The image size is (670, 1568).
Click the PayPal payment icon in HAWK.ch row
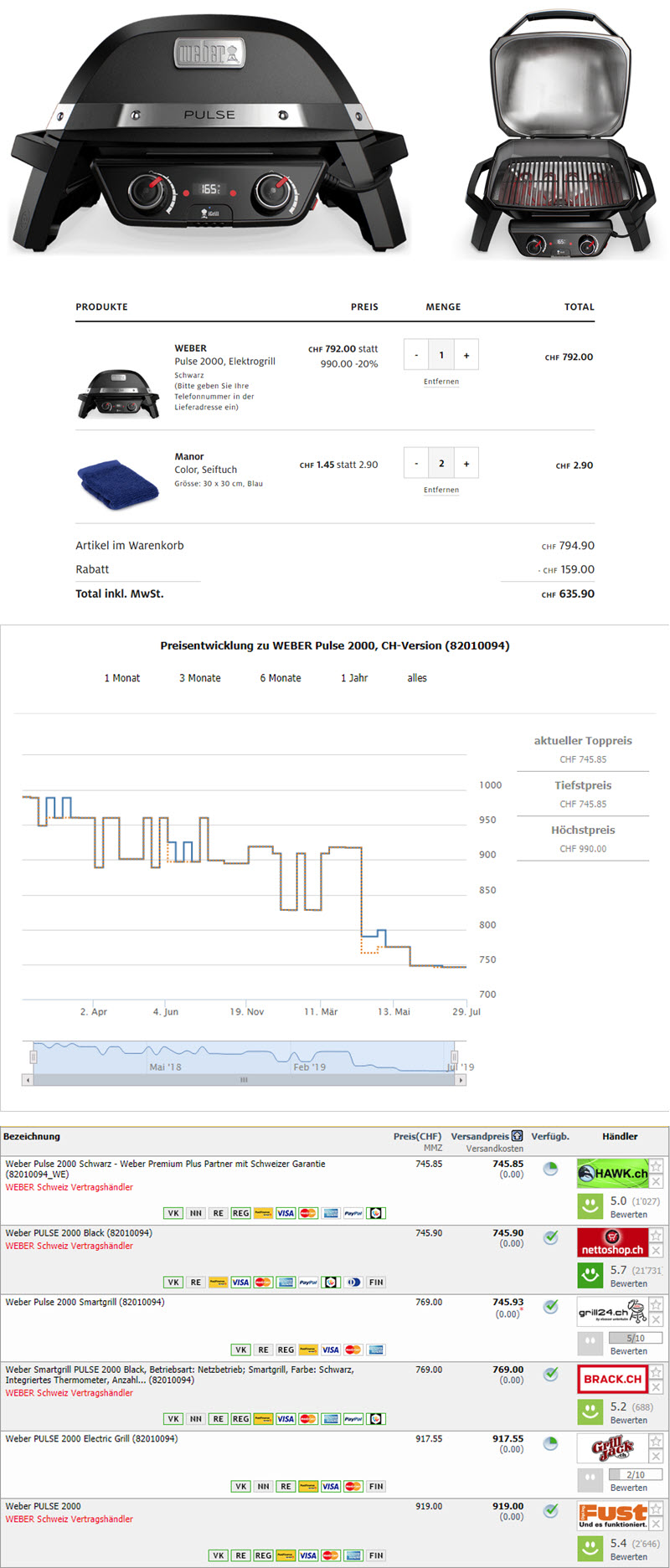tap(353, 1213)
